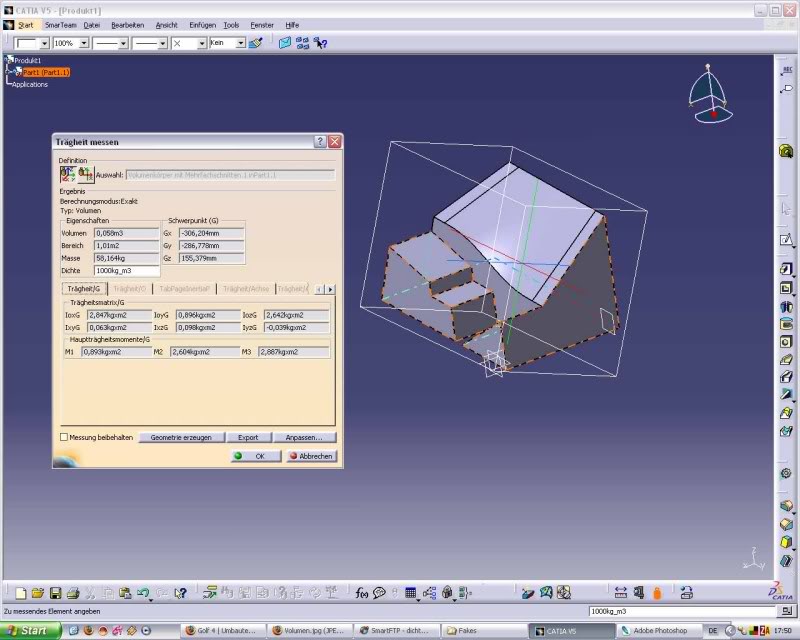The image size is (800, 640).
Task: Click the 3D compass in viewport
Action: tap(712, 94)
